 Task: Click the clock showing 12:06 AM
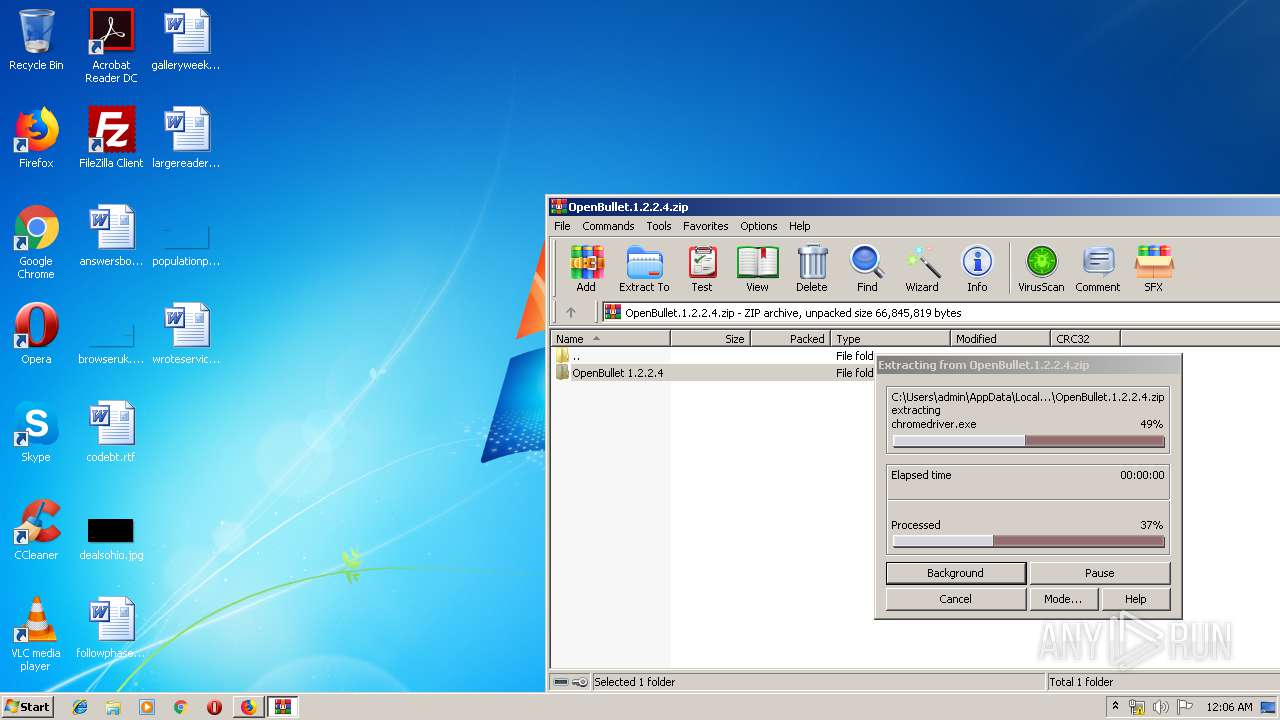pos(1229,707)
